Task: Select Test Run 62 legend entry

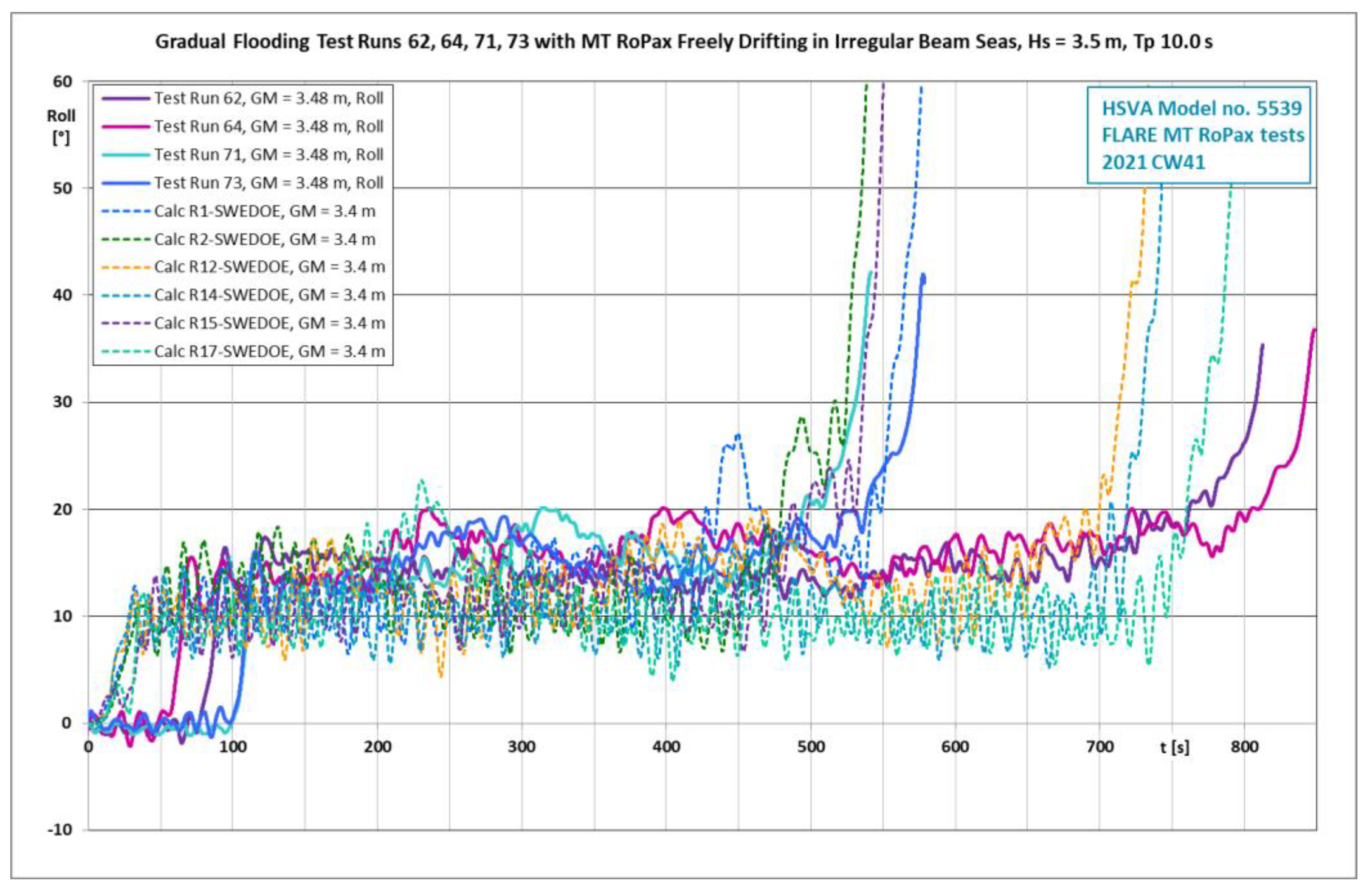Action: 268,98
